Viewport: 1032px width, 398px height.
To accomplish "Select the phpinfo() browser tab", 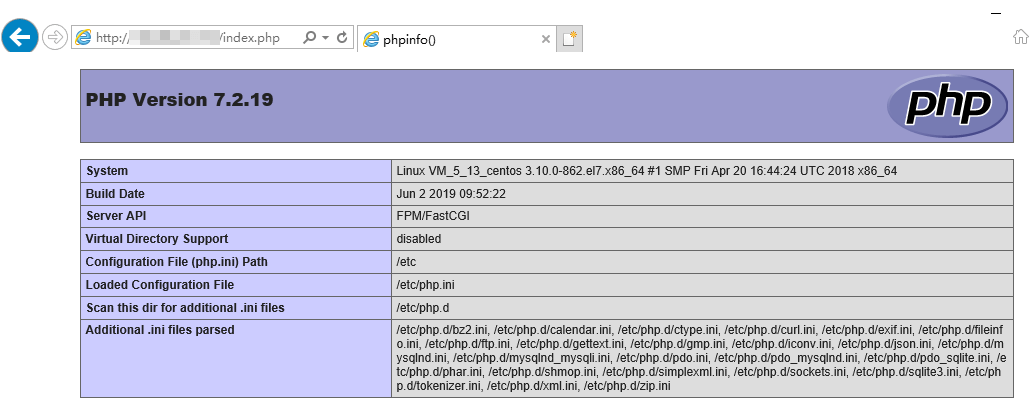I will (457, 39).
